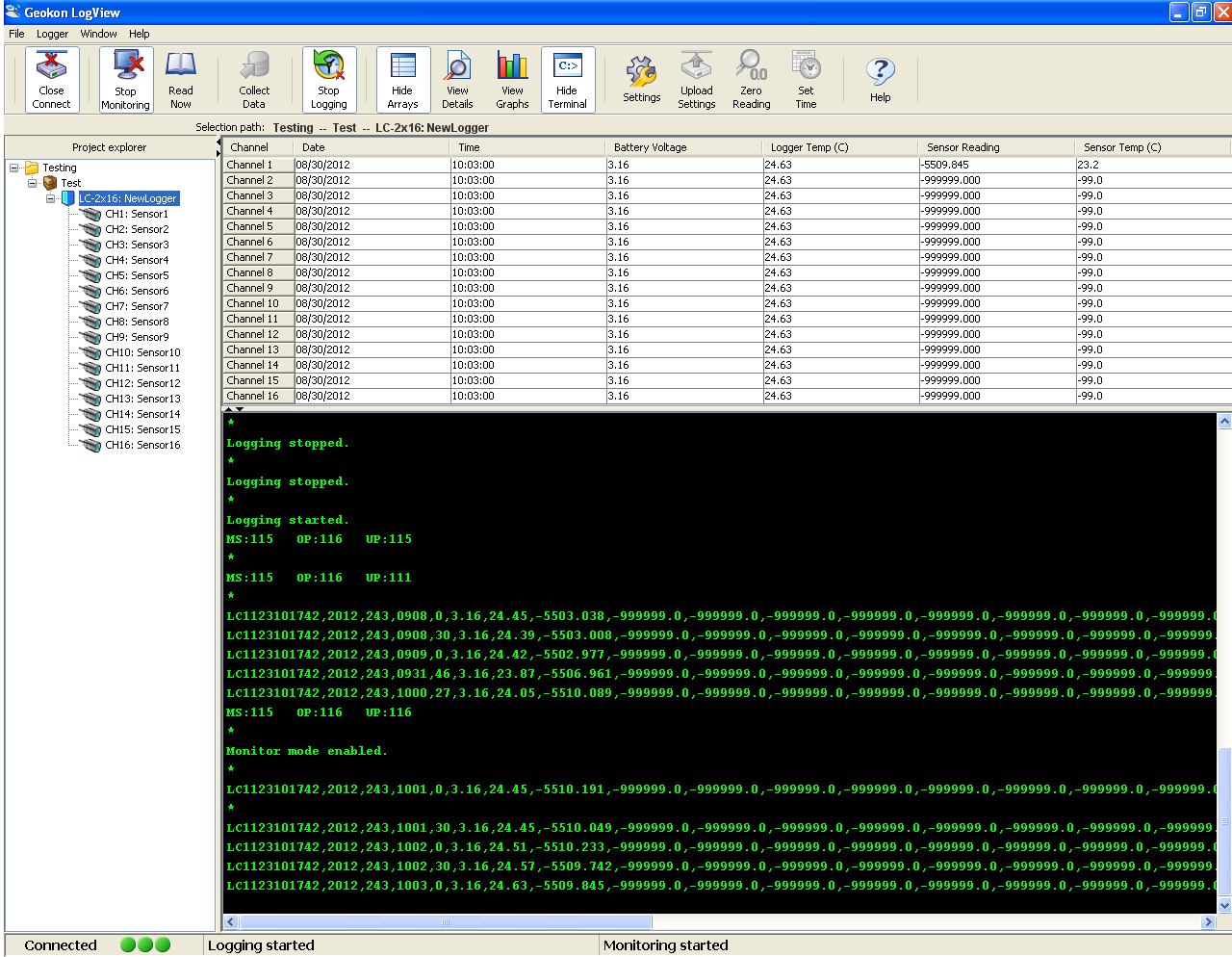Click terminal scrollbar up arrow
This screenshot has height=957, width=1232.
[x=1224, y=421]
